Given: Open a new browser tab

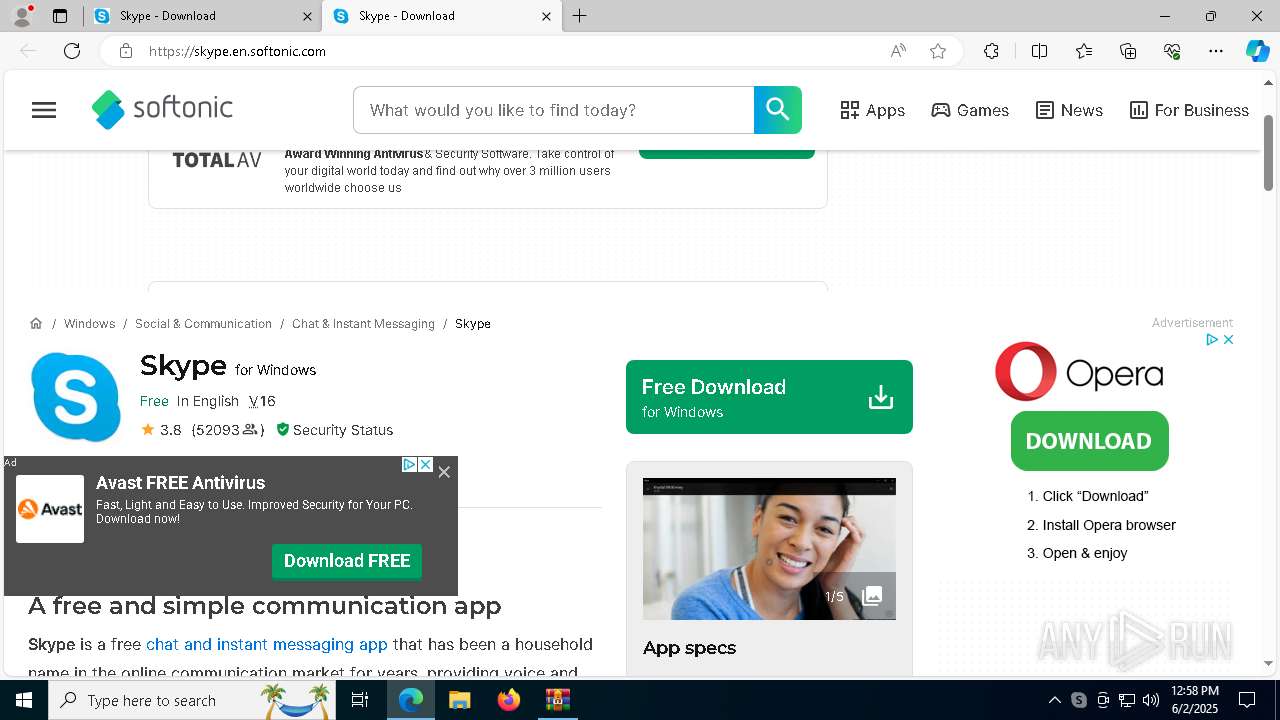Looking at the screenshot, I should (580, 16).
